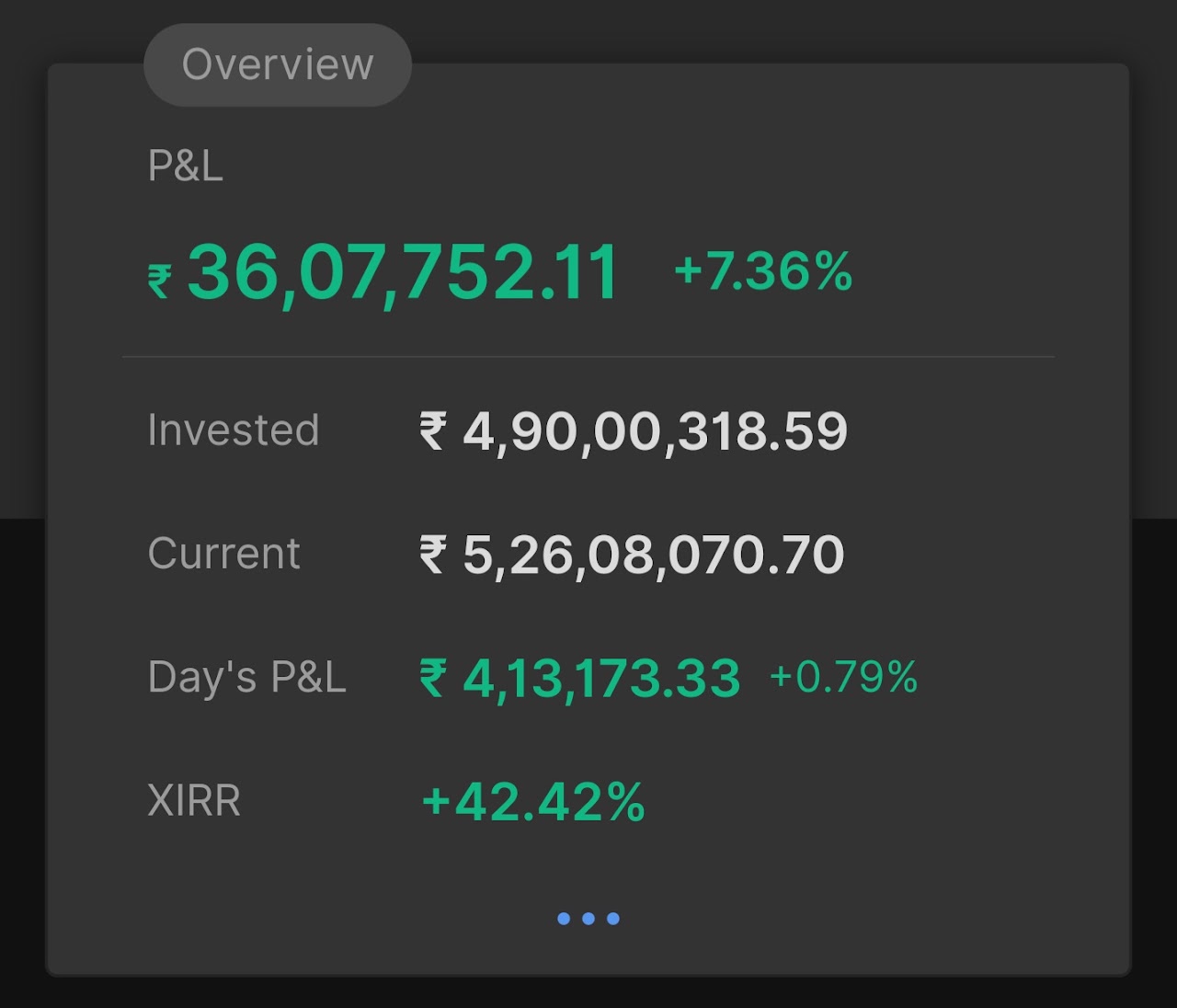Image resolution: width=1177 pixels, height=1008 pixels.
Task: Select the rightmost blue dot indicator
Action: tap(613, 918)
